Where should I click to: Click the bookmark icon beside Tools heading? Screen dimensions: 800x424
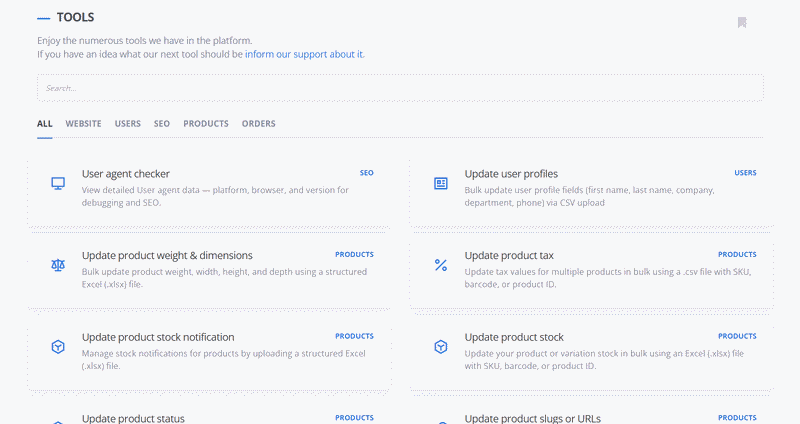(x=742, y=22)
